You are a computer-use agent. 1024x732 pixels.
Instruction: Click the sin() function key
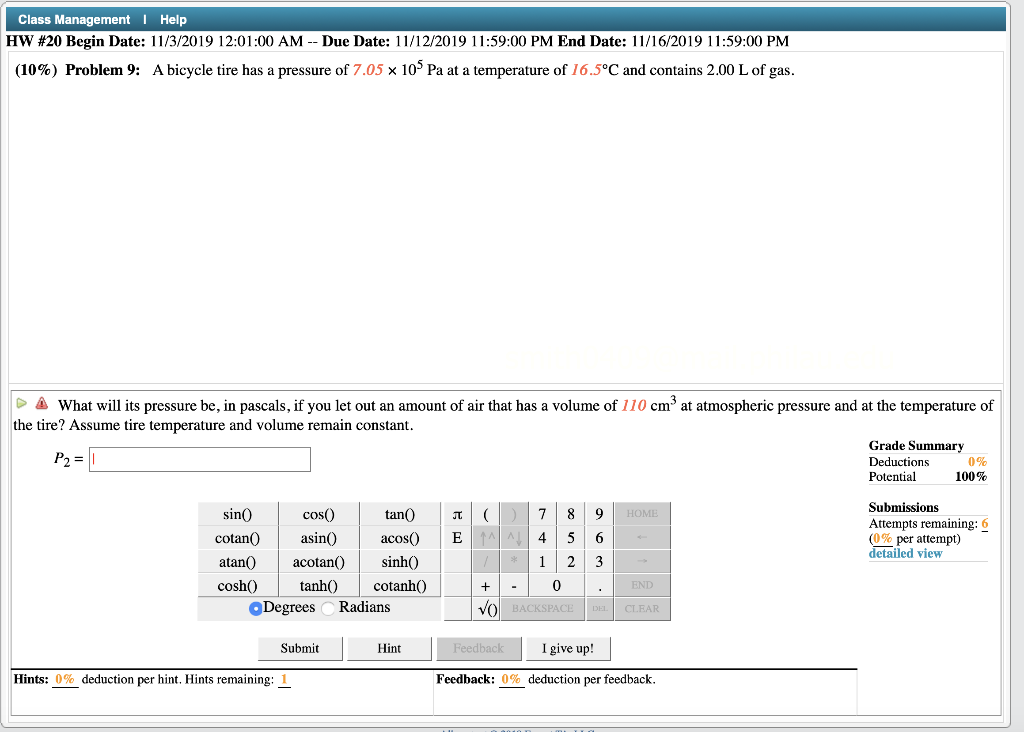(237, 513)
